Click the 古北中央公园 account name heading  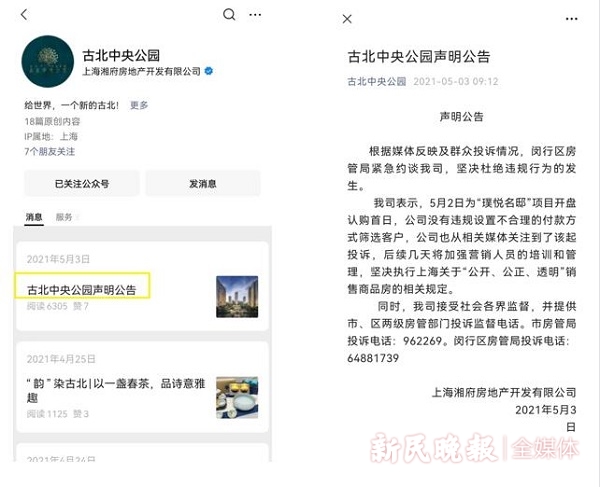pos(121,55)
